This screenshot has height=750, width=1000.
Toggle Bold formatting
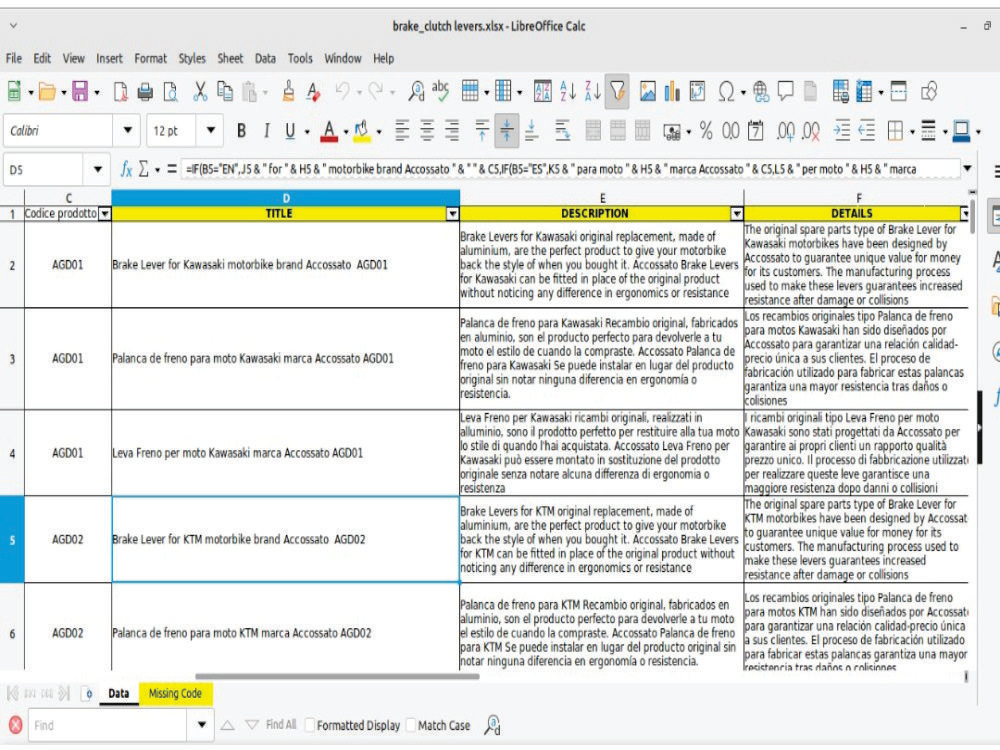click(241, 131)
